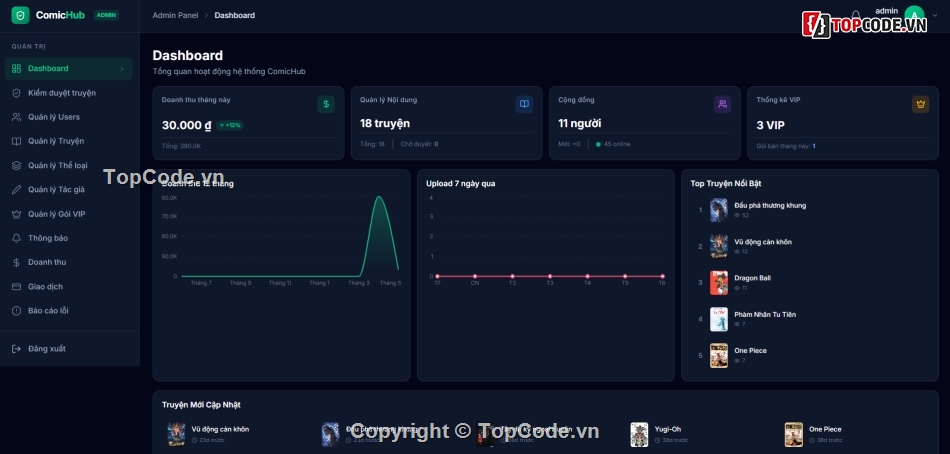
Task: Click the Truyện Mới Cập Nhật heading
Action: [201, 405]
